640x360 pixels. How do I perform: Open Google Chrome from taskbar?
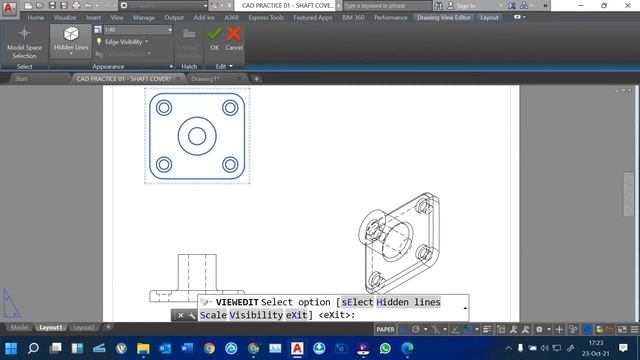[x=209, y=349]
